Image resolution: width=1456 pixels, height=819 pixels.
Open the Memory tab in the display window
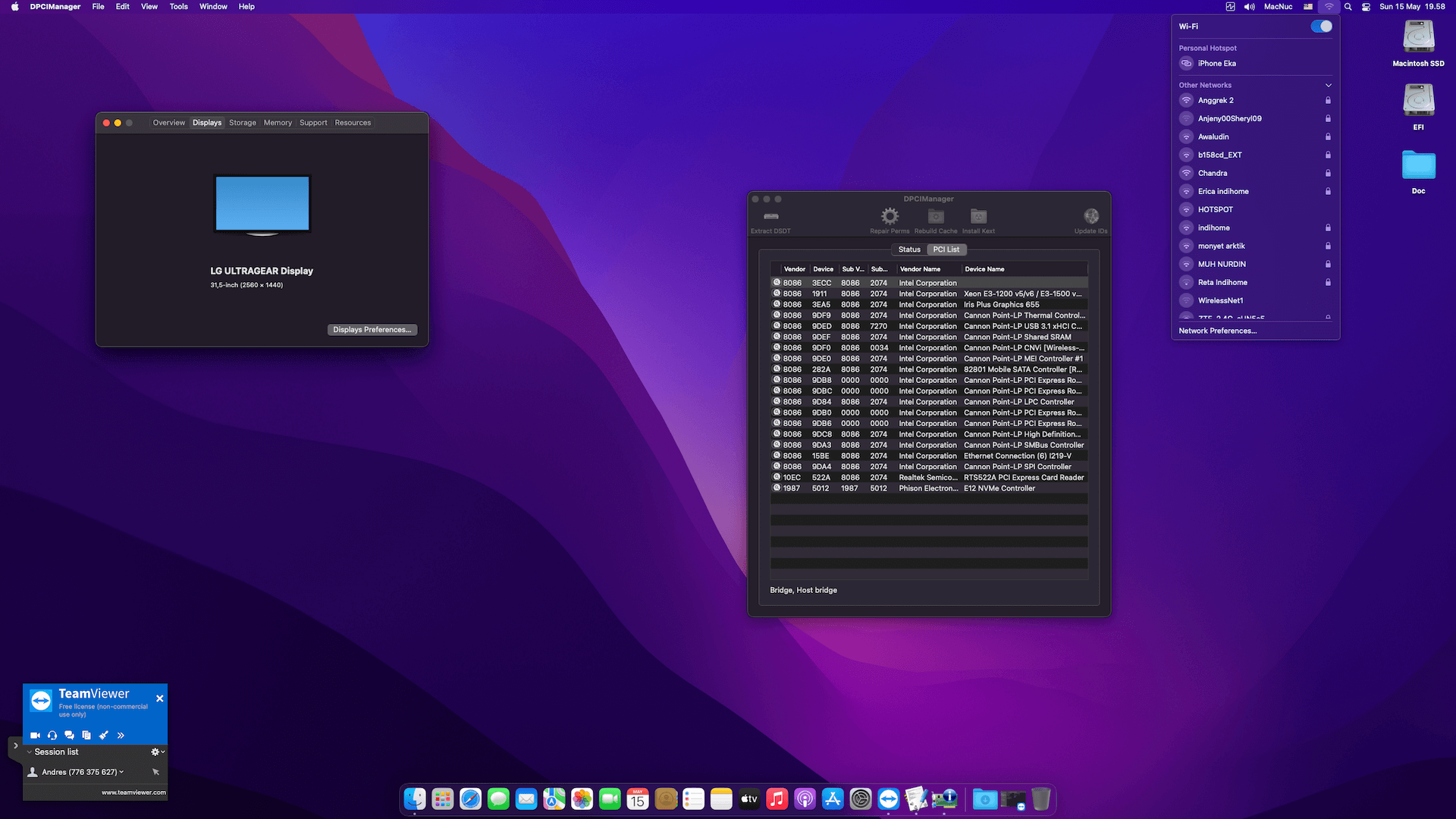coord(278,122)
